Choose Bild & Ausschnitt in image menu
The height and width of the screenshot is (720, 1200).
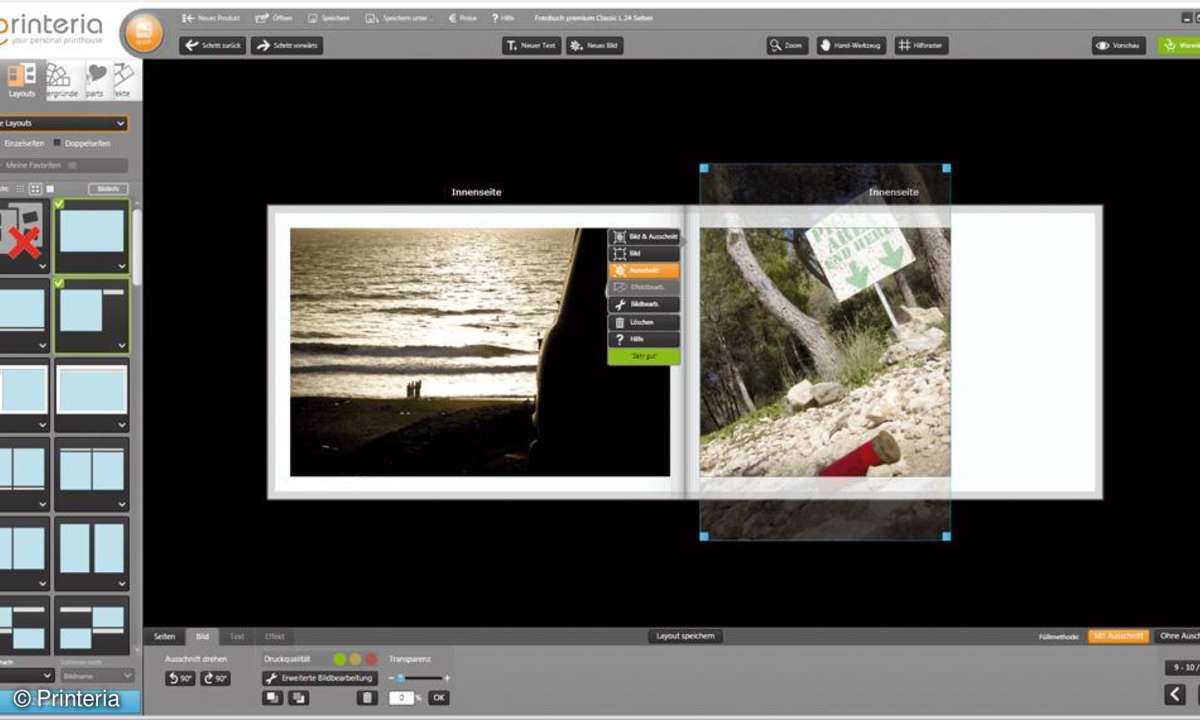644,237
